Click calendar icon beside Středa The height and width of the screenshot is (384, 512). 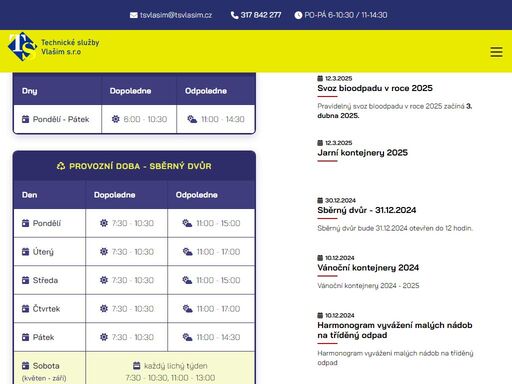[x=25, y=280]
